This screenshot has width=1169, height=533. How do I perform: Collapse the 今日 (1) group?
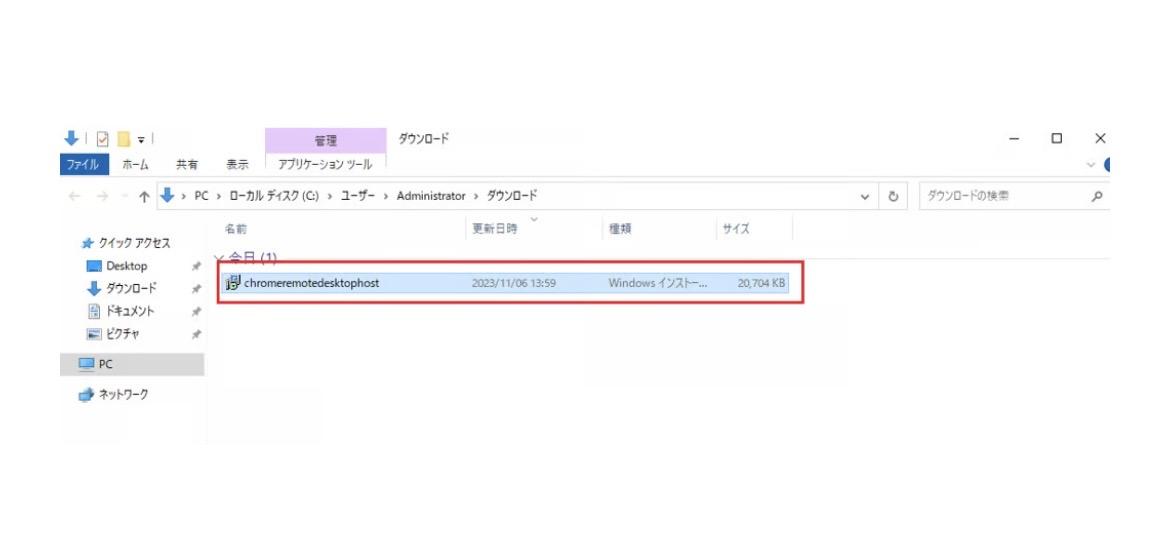[218, 258]
